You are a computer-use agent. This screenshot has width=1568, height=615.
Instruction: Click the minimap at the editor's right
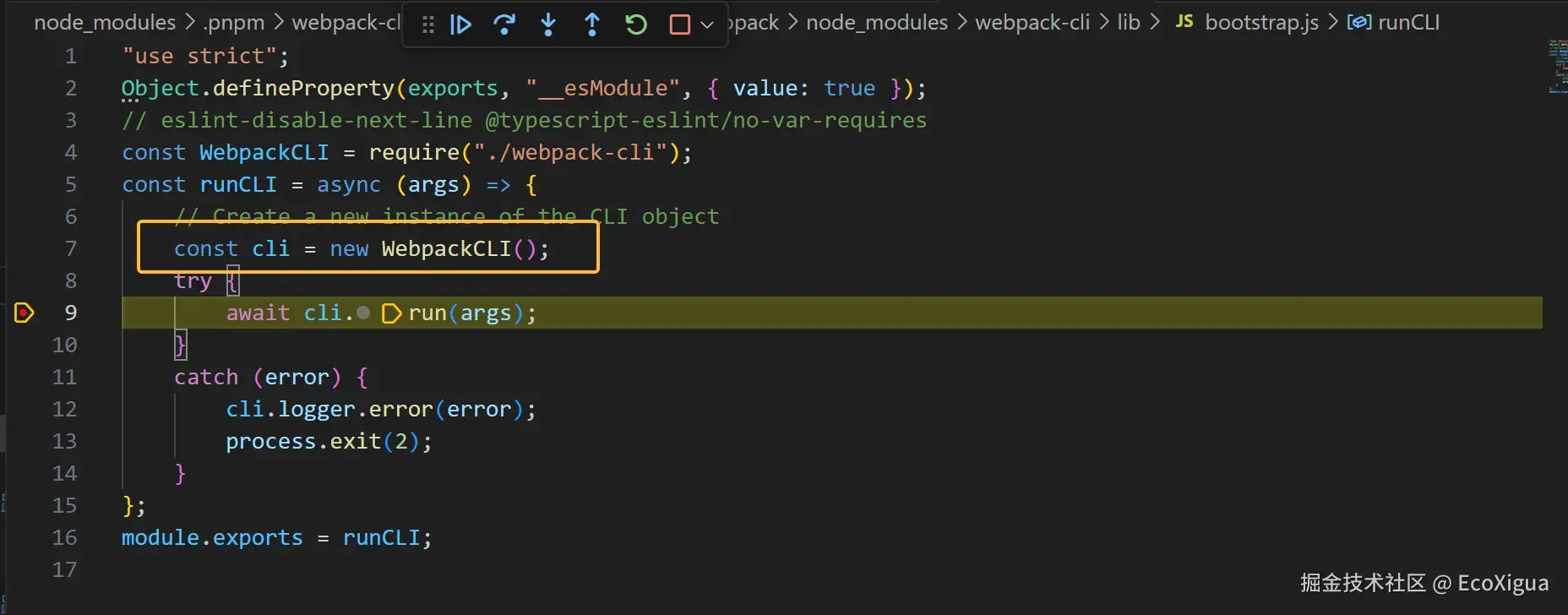coord(1557,66)
